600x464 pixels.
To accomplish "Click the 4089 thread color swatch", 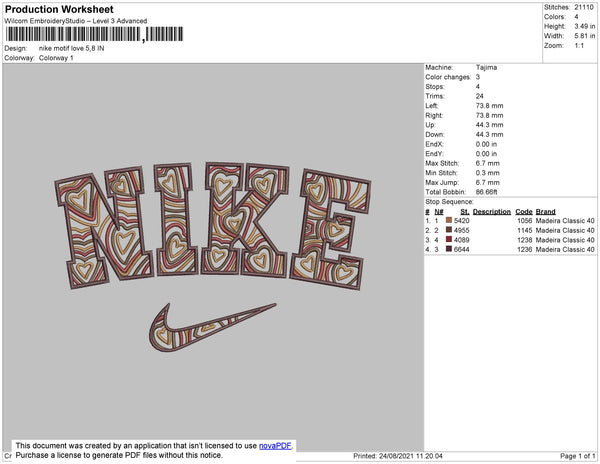I will coord(449,239).
